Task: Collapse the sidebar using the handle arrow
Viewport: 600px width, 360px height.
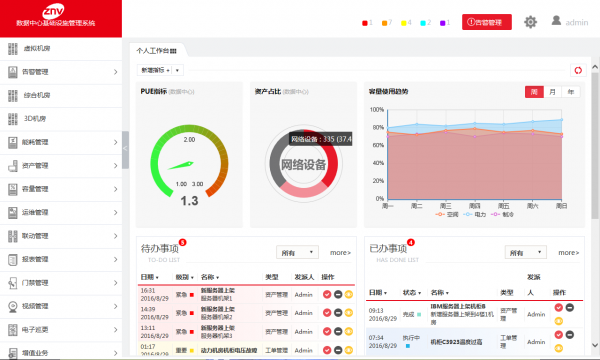Action: click(x=125, y=149)
